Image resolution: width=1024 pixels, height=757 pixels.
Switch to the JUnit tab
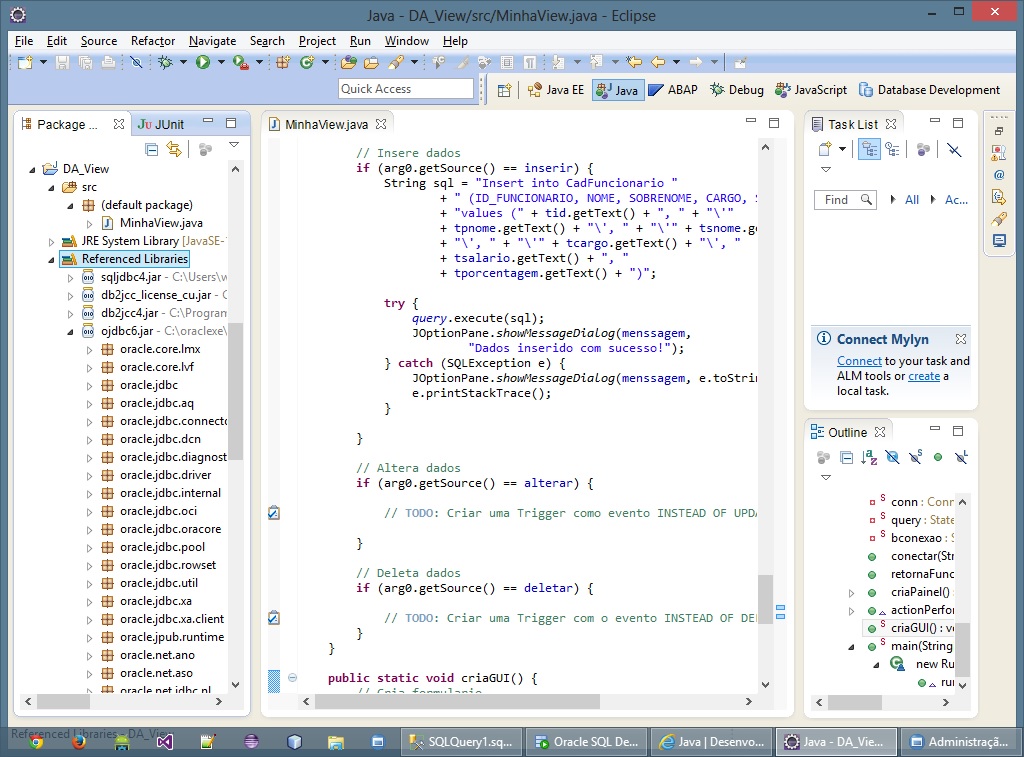[162, 124]
